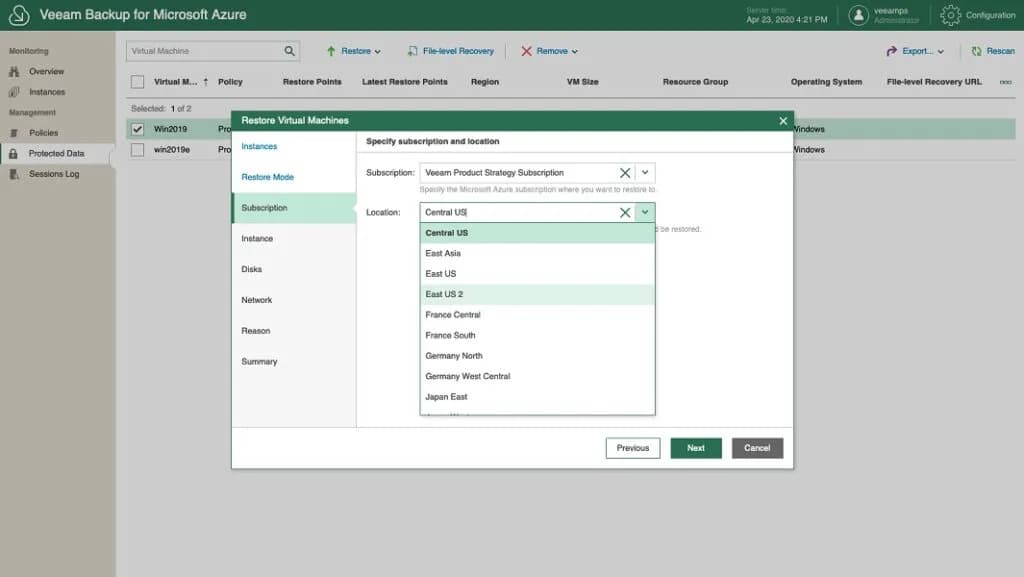Click the search magnifier icon
The height and width of the screenshot is (577, 1024).
pyautogui.click(x=289, y=51)
